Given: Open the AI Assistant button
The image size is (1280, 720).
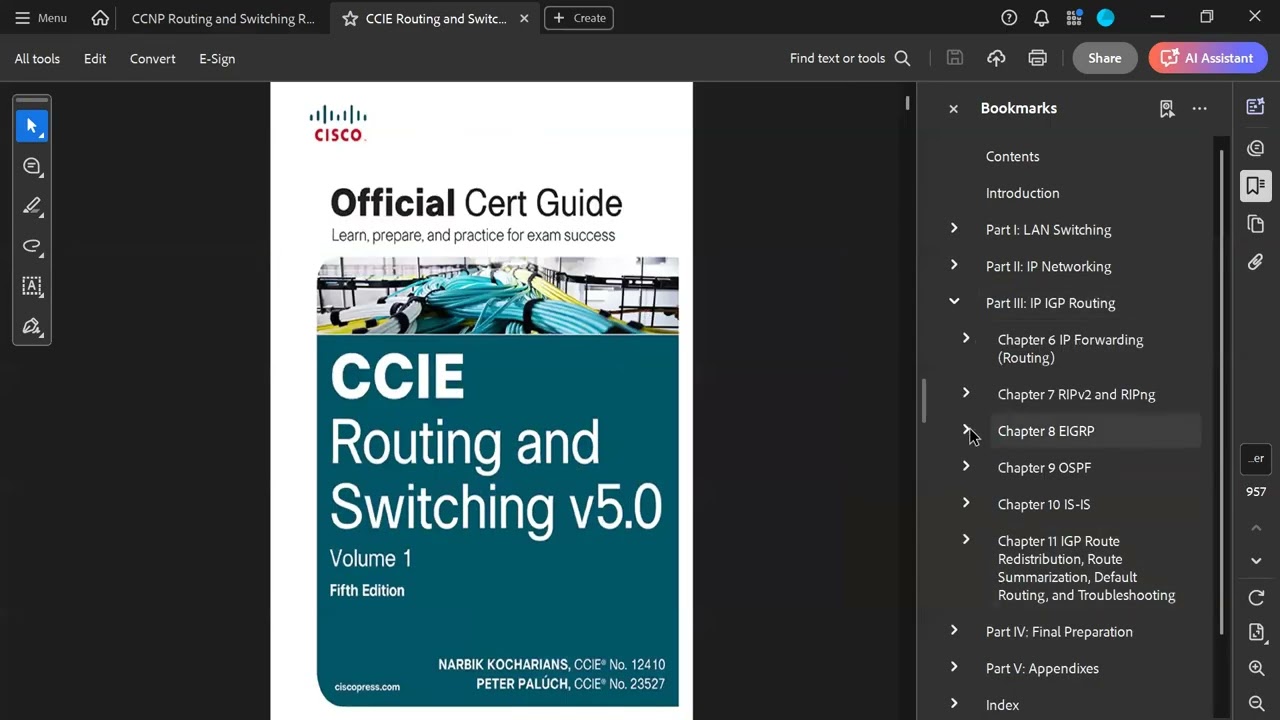Looking at the screenshot, I should (x=1208, y=58).
